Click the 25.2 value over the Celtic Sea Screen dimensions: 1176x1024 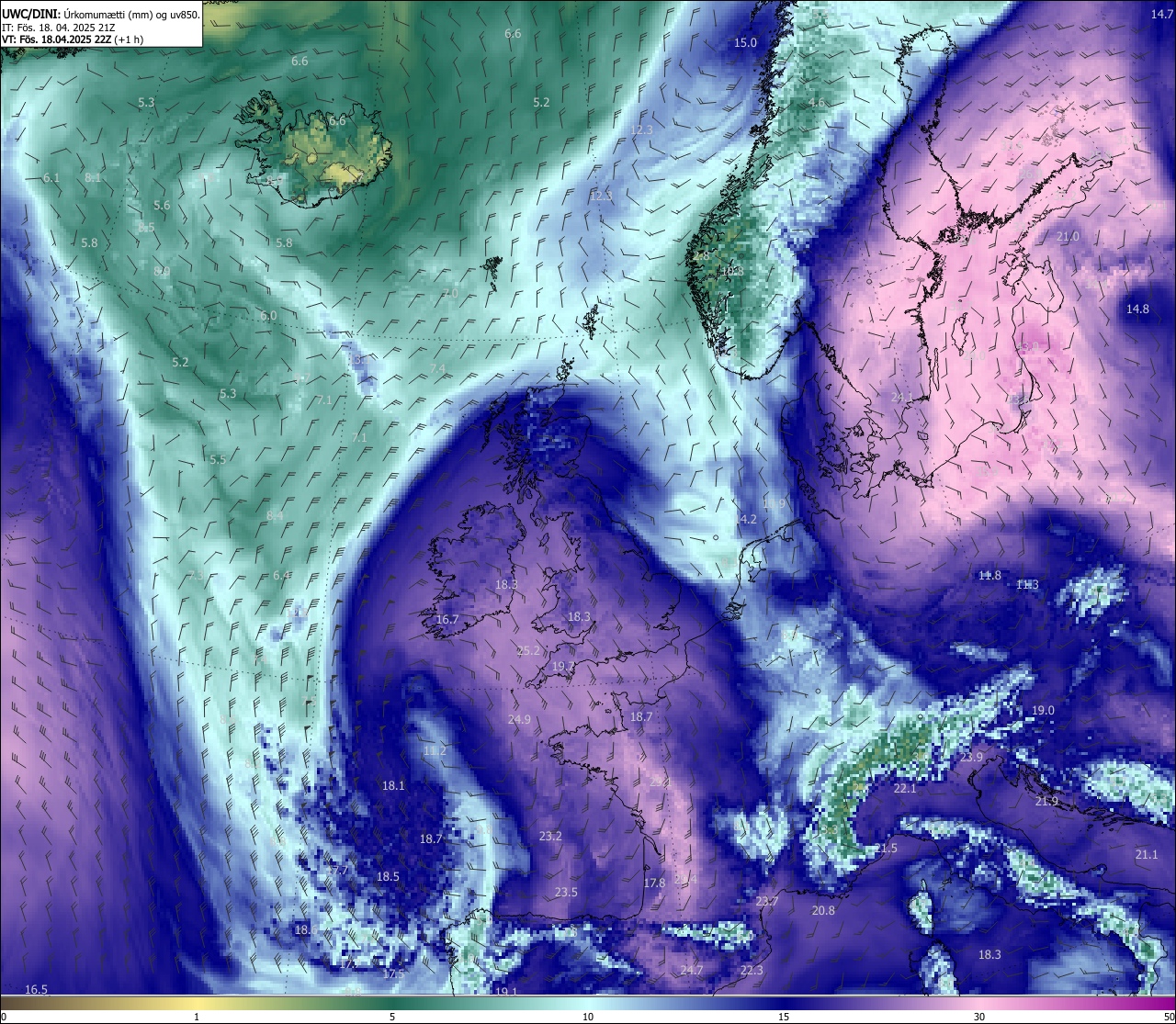point(529,651)
